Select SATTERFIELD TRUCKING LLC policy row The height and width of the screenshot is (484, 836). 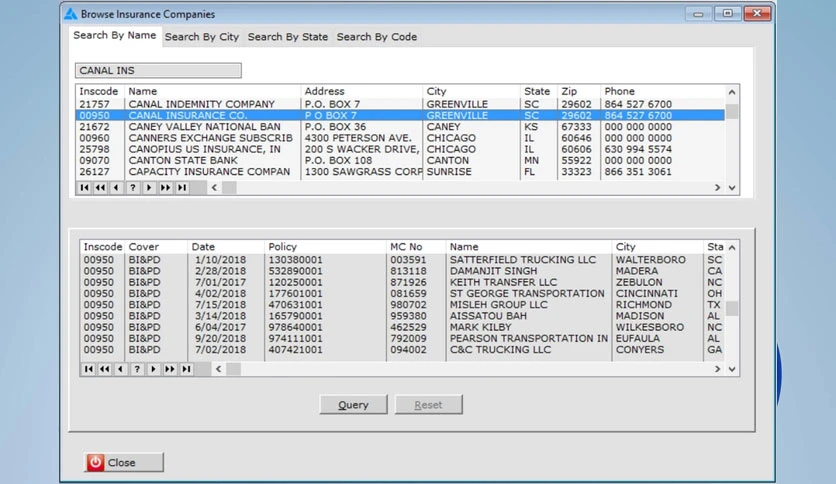pos(403,260)
